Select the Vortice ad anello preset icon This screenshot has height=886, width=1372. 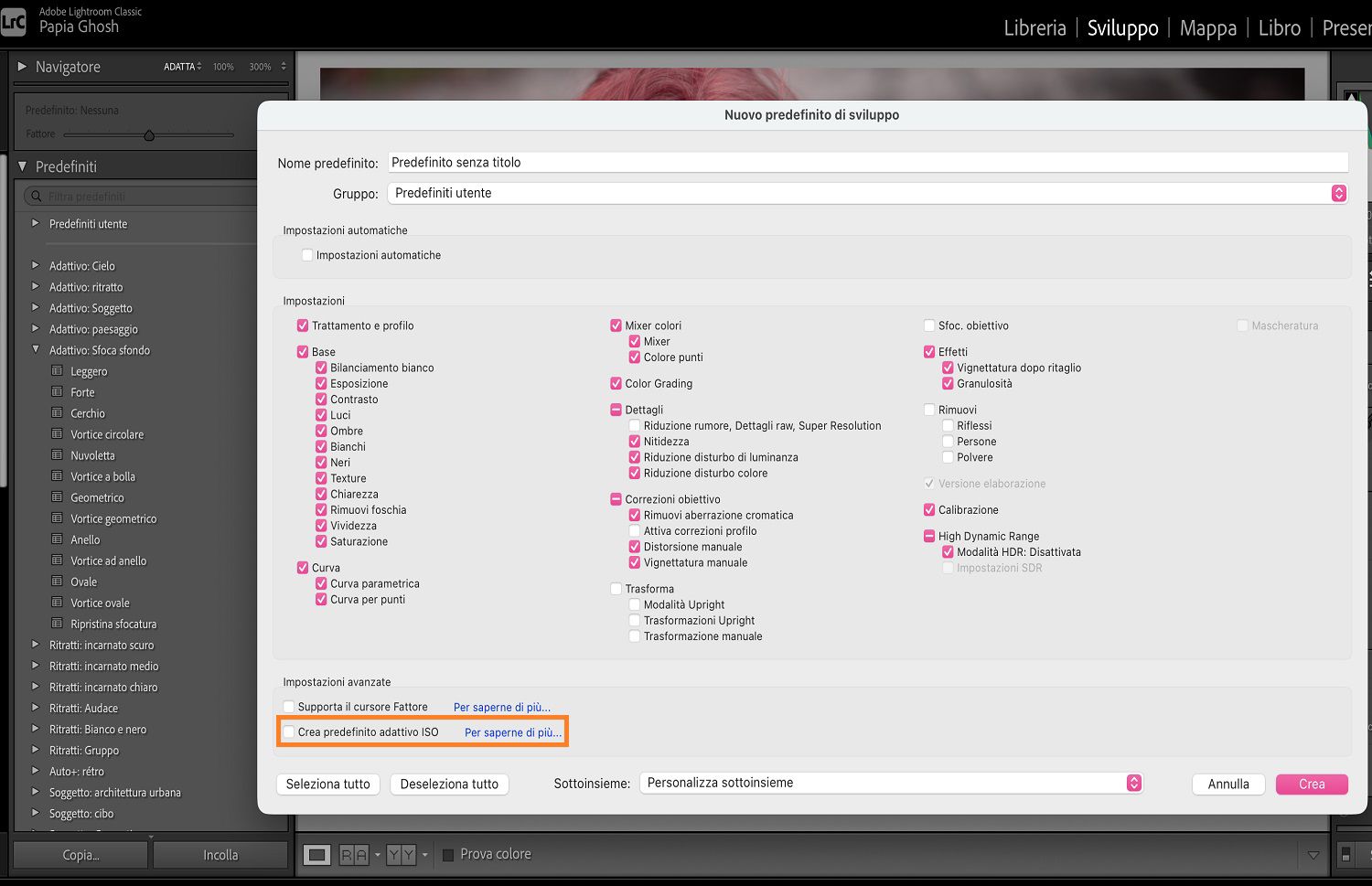pos(57,560)
